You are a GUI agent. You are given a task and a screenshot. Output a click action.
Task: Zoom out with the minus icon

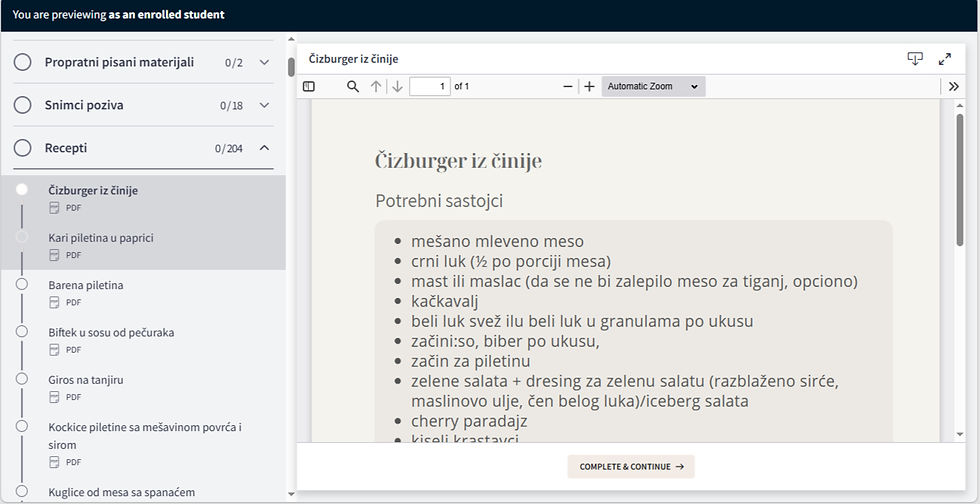(568, 86)
